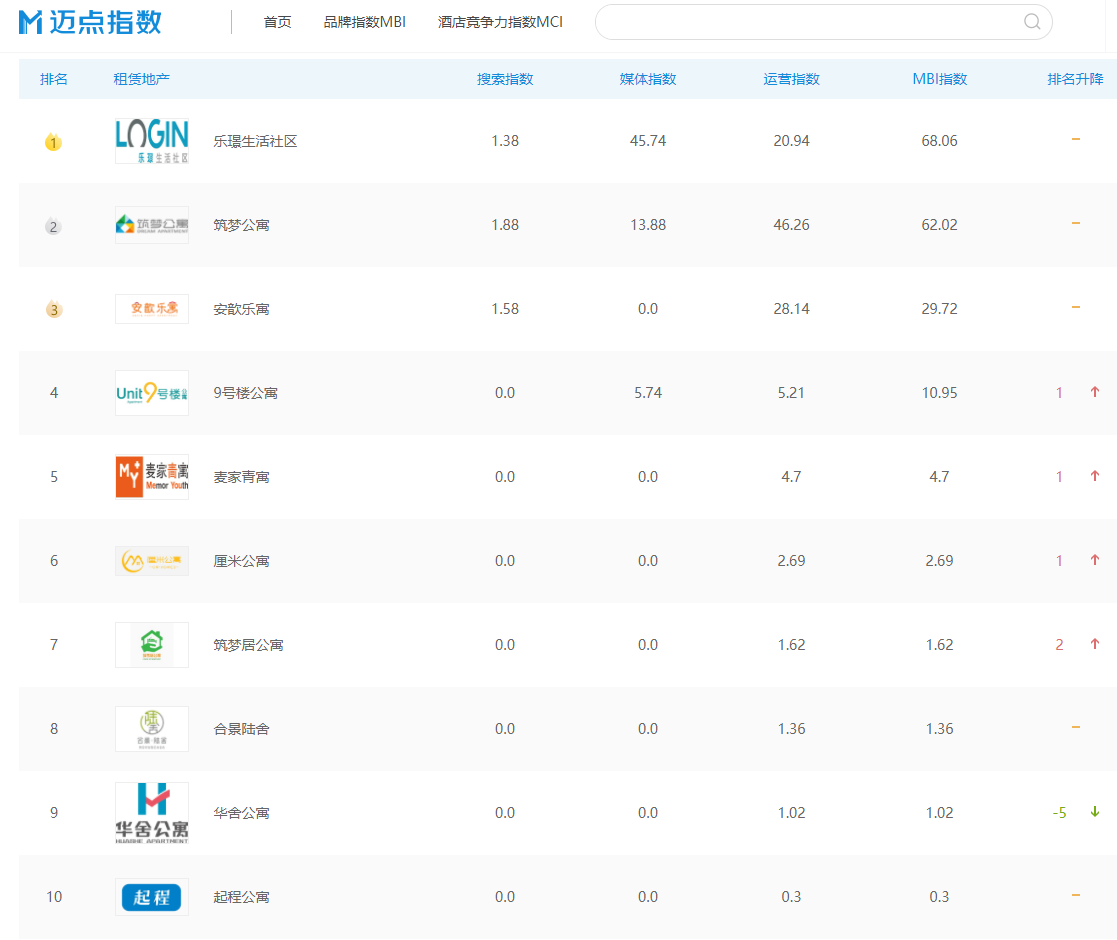Click the MBI指数 column header
The height and width of the screenshot is (940, 1117).
(939, 79)
